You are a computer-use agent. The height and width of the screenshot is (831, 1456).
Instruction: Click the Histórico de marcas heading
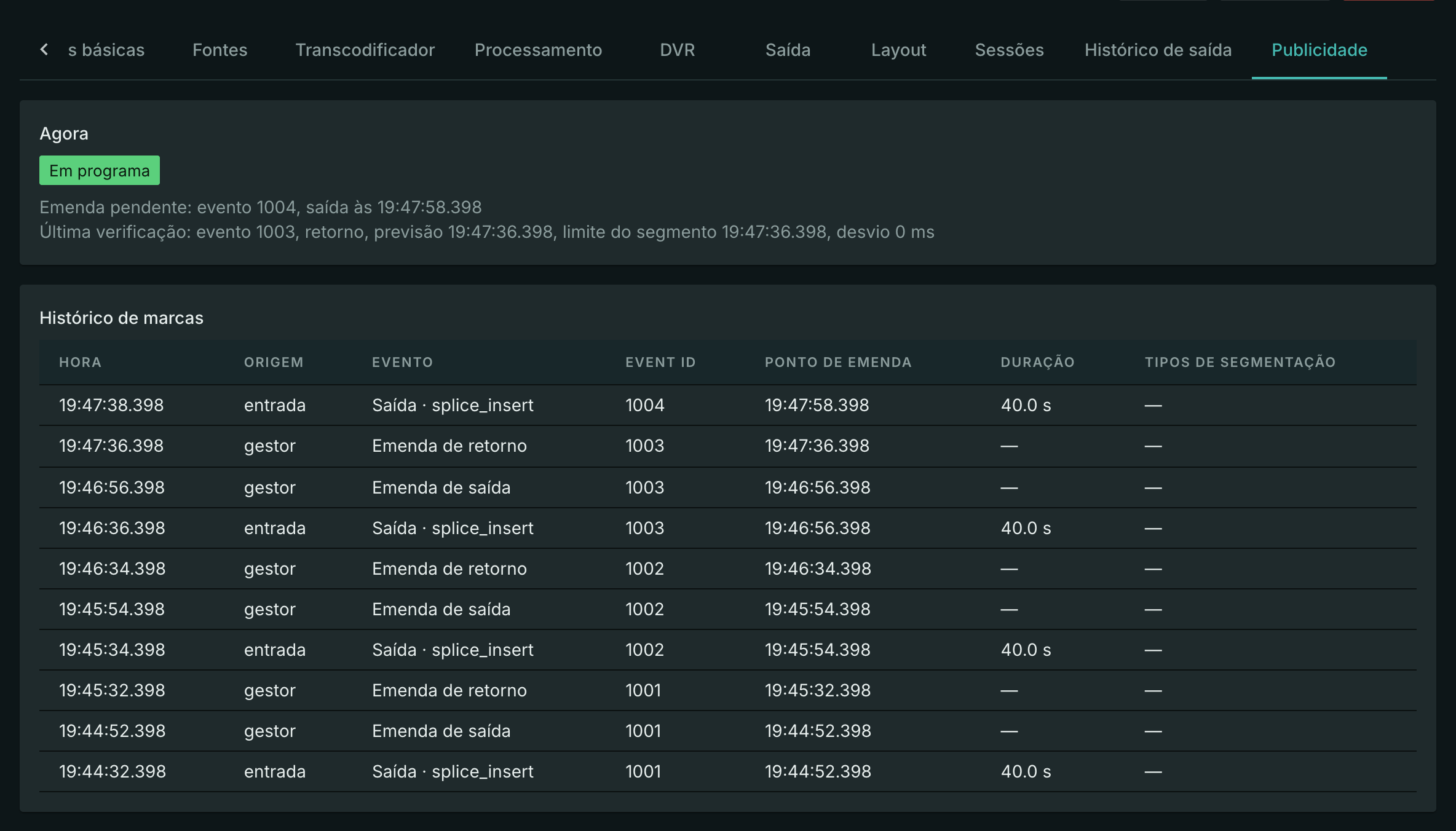pyautogui.click(x=121, y=318)
